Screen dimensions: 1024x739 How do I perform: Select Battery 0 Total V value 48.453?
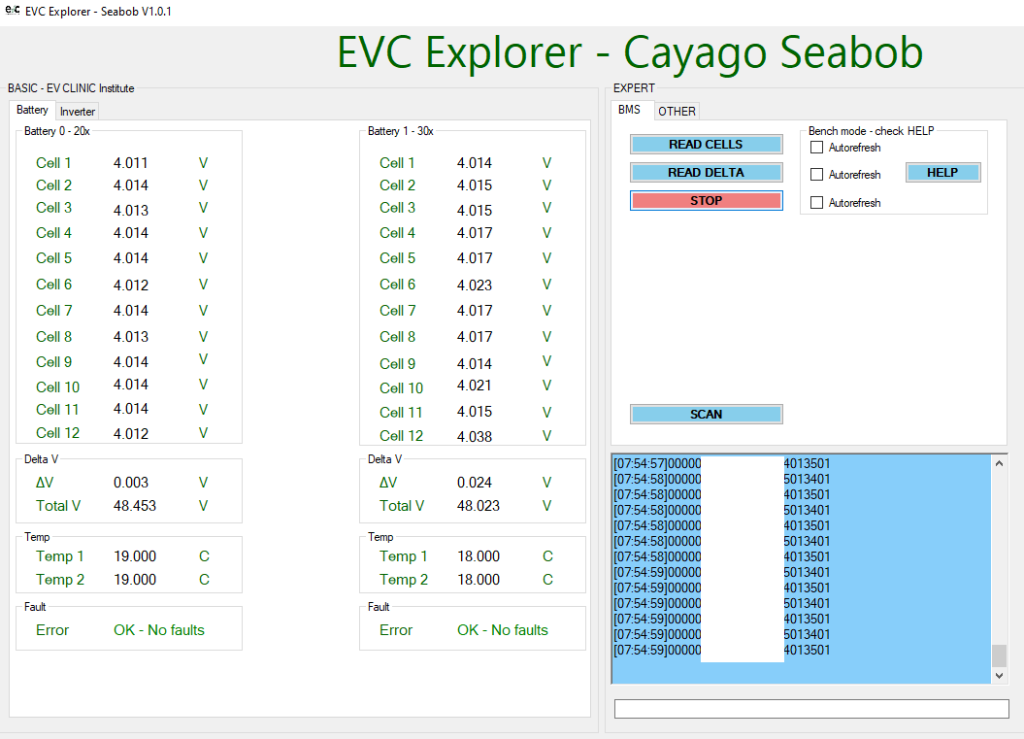[x=135, y=506]
